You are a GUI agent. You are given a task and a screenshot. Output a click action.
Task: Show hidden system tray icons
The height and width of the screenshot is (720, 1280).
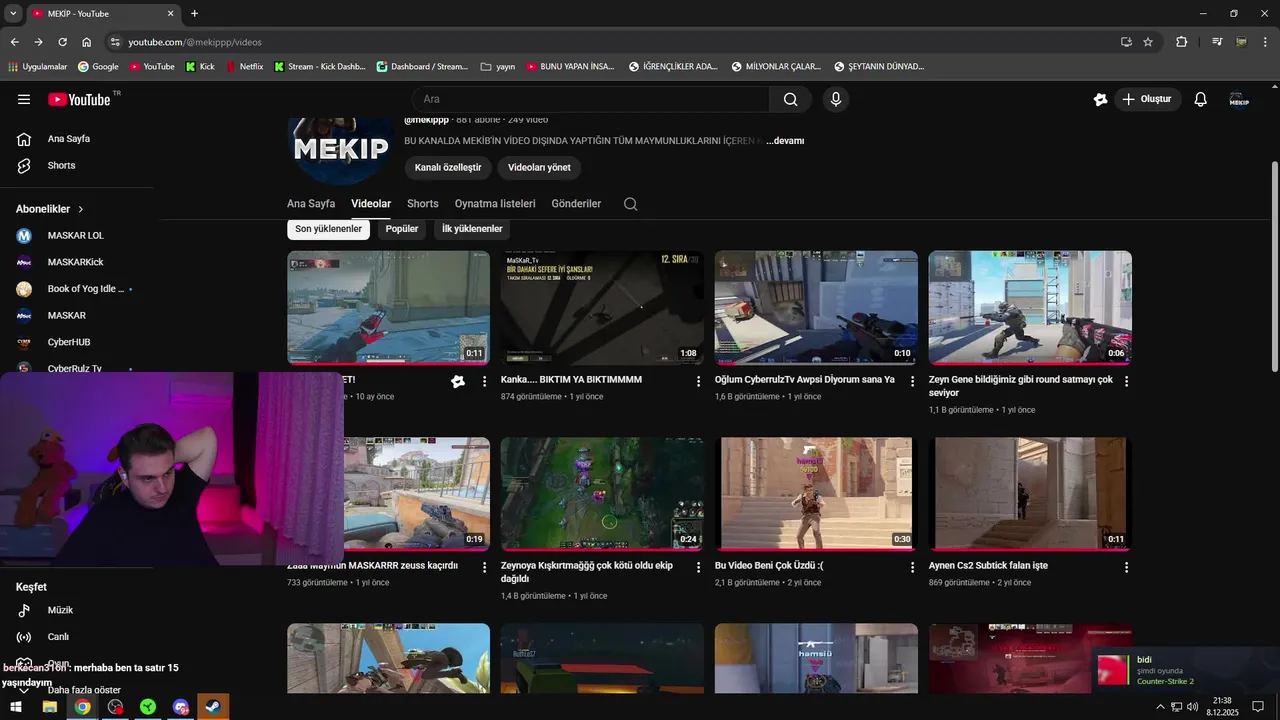click(1160, 707)
